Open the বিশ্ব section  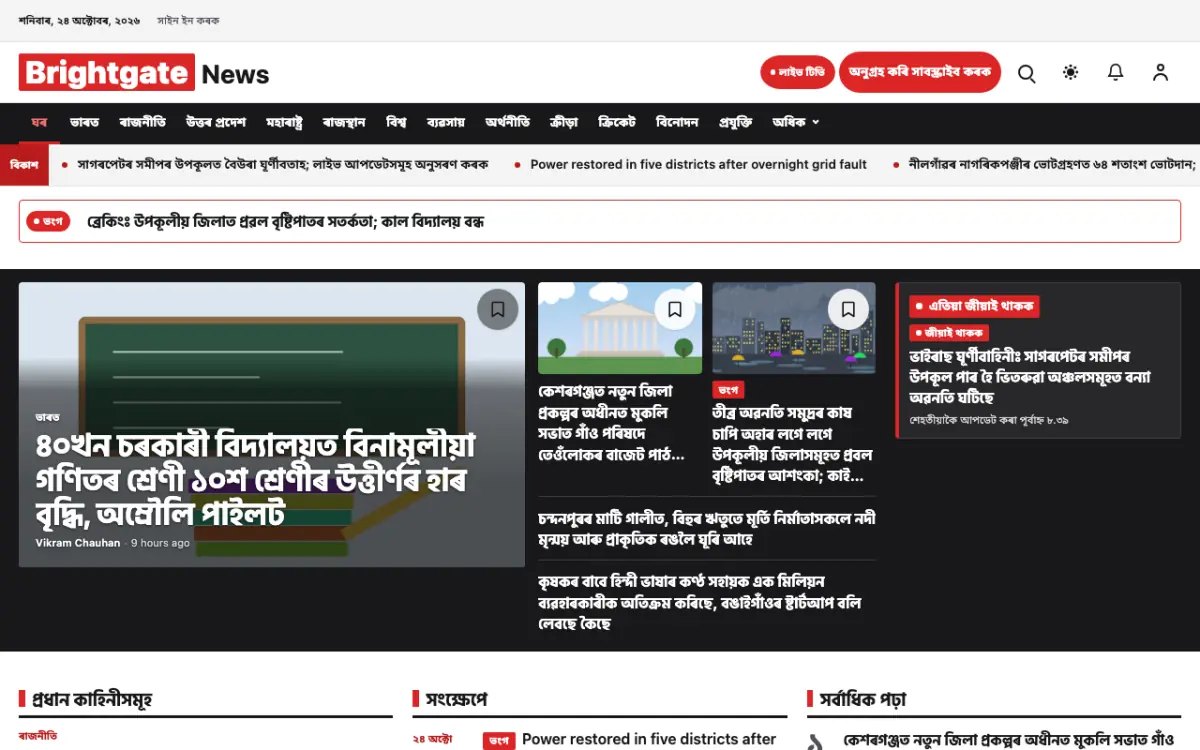coord(396,122)
